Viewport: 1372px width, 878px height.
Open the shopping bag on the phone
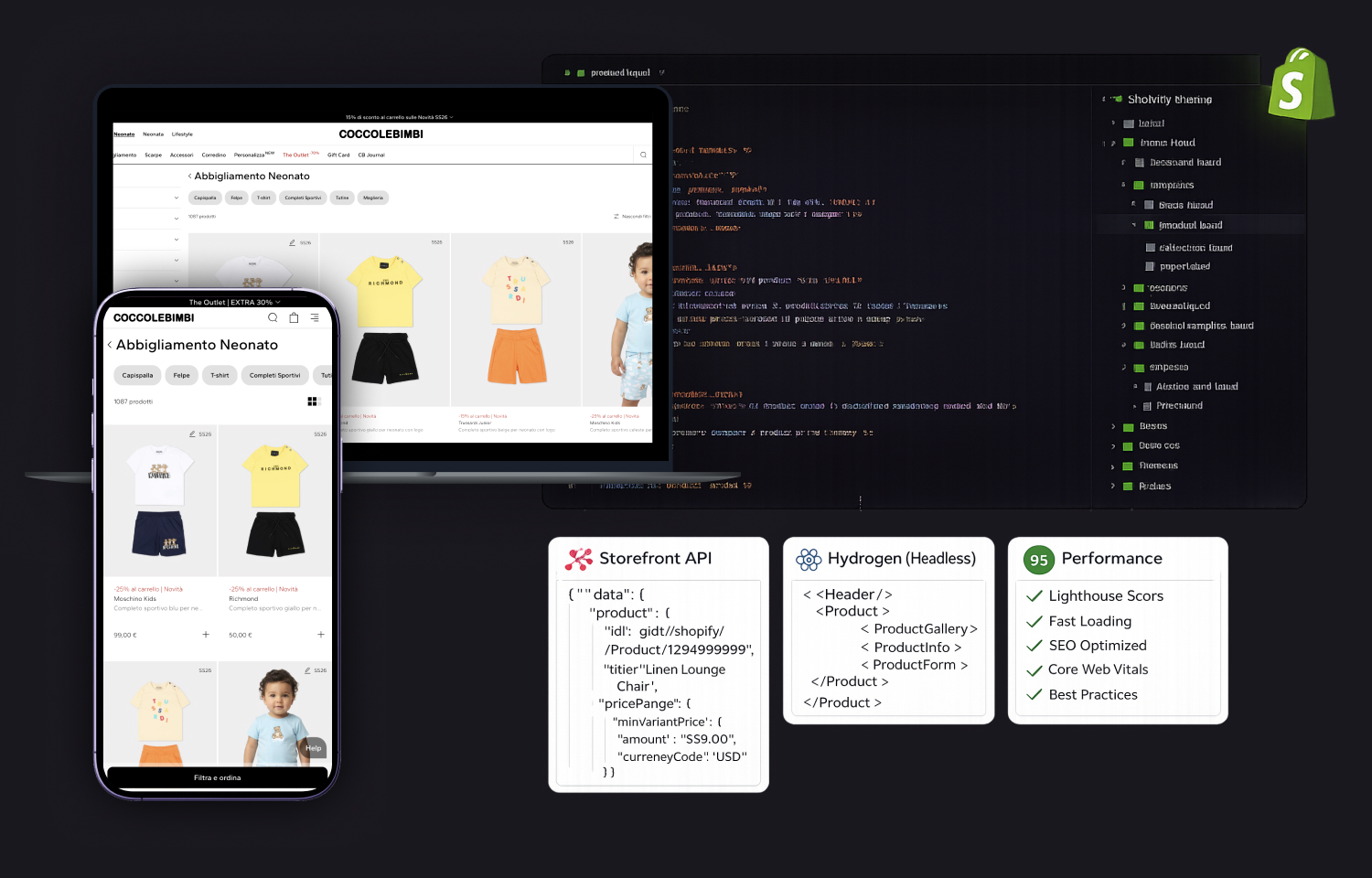coord(294,317)
